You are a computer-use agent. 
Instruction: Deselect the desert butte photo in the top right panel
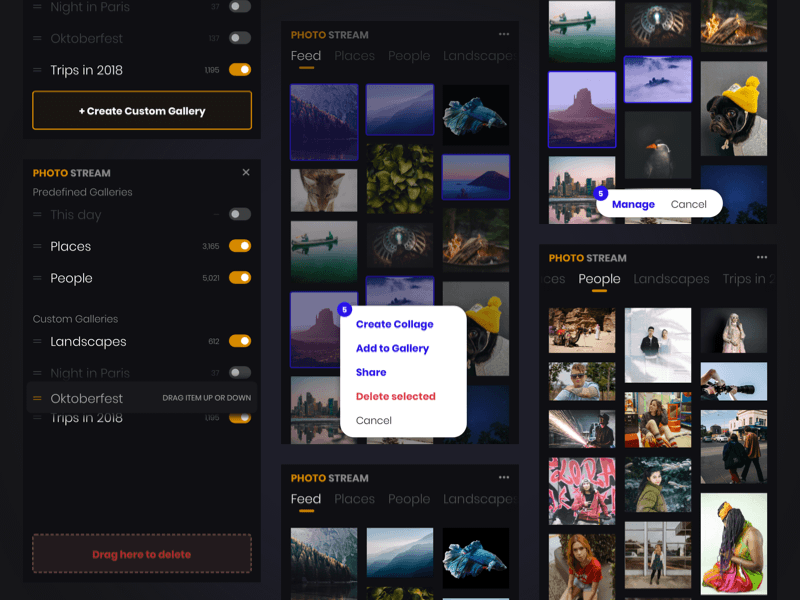(x=582, y=109)
